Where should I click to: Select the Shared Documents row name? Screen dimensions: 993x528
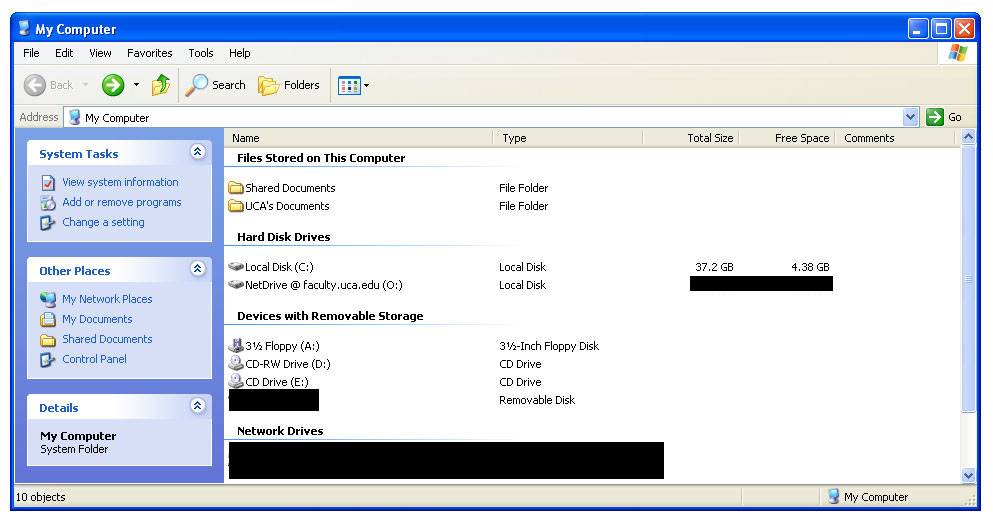pyautogui.click(x=290, y=188)
